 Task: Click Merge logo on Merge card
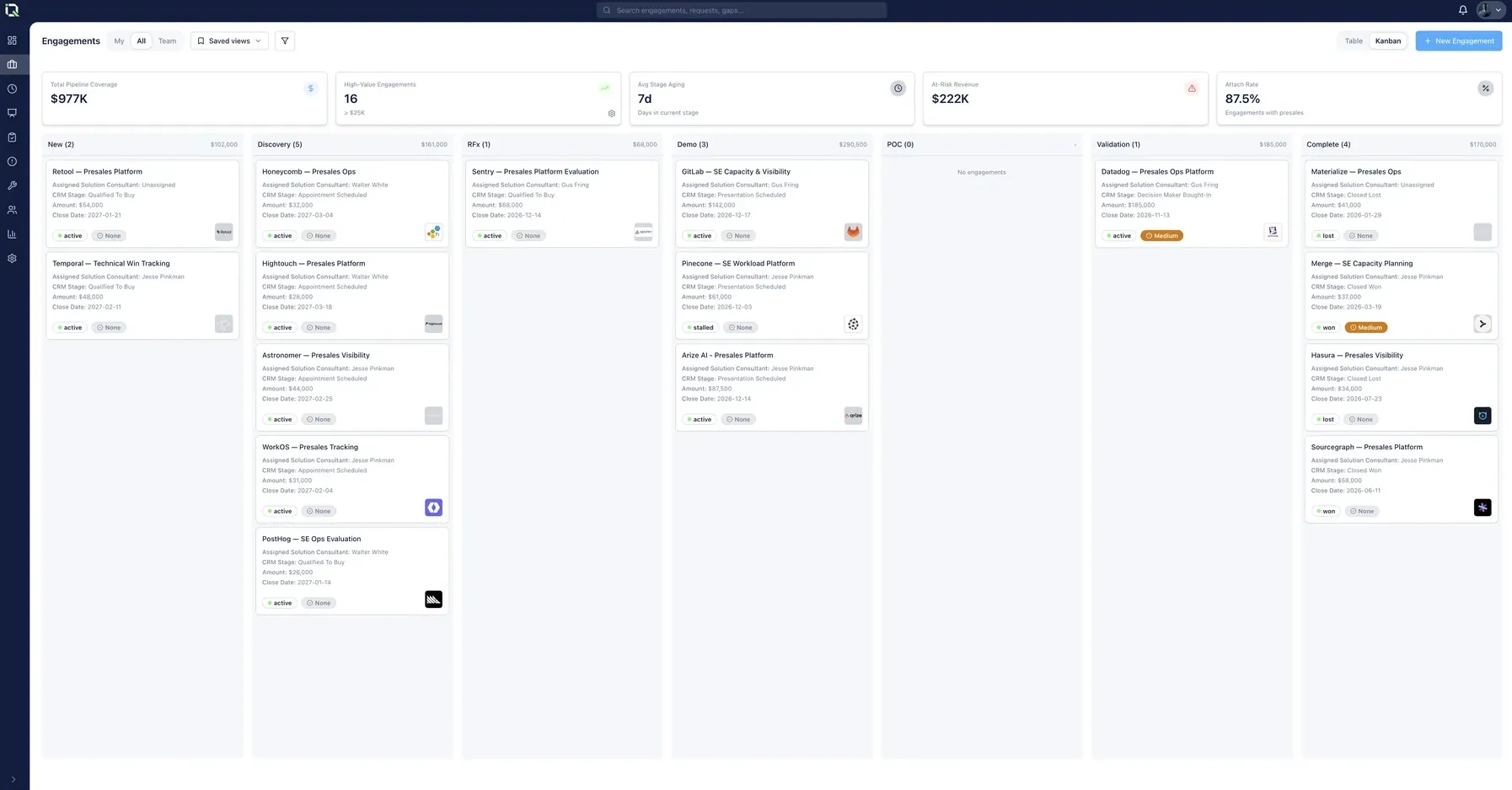[x=1483, y=324]
